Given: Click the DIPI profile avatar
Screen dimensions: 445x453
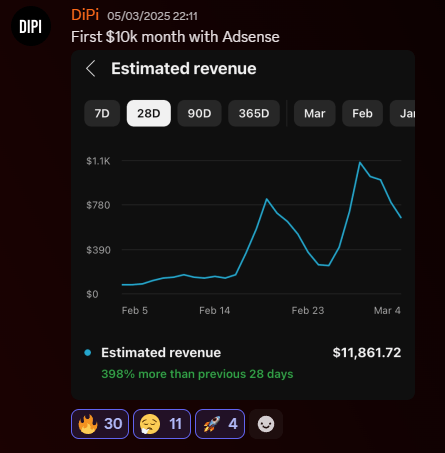Looking at the screenshot, I should (x=31, y=26).
